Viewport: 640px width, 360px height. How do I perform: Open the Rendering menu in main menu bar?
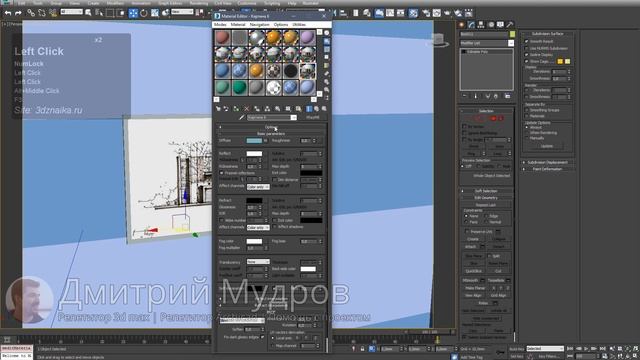pos(199,3)
